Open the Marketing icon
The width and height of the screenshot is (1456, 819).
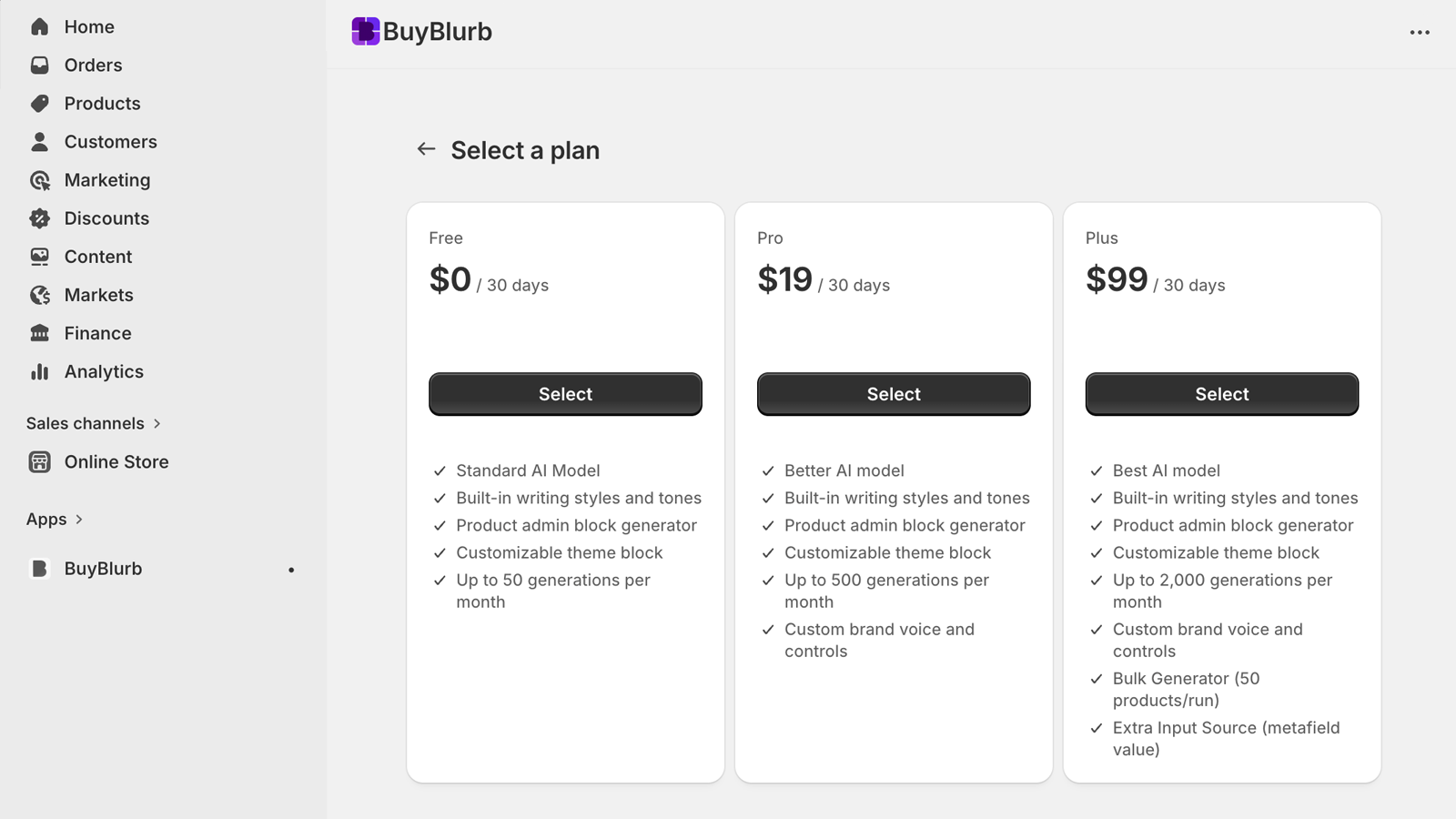click(40, 179)
